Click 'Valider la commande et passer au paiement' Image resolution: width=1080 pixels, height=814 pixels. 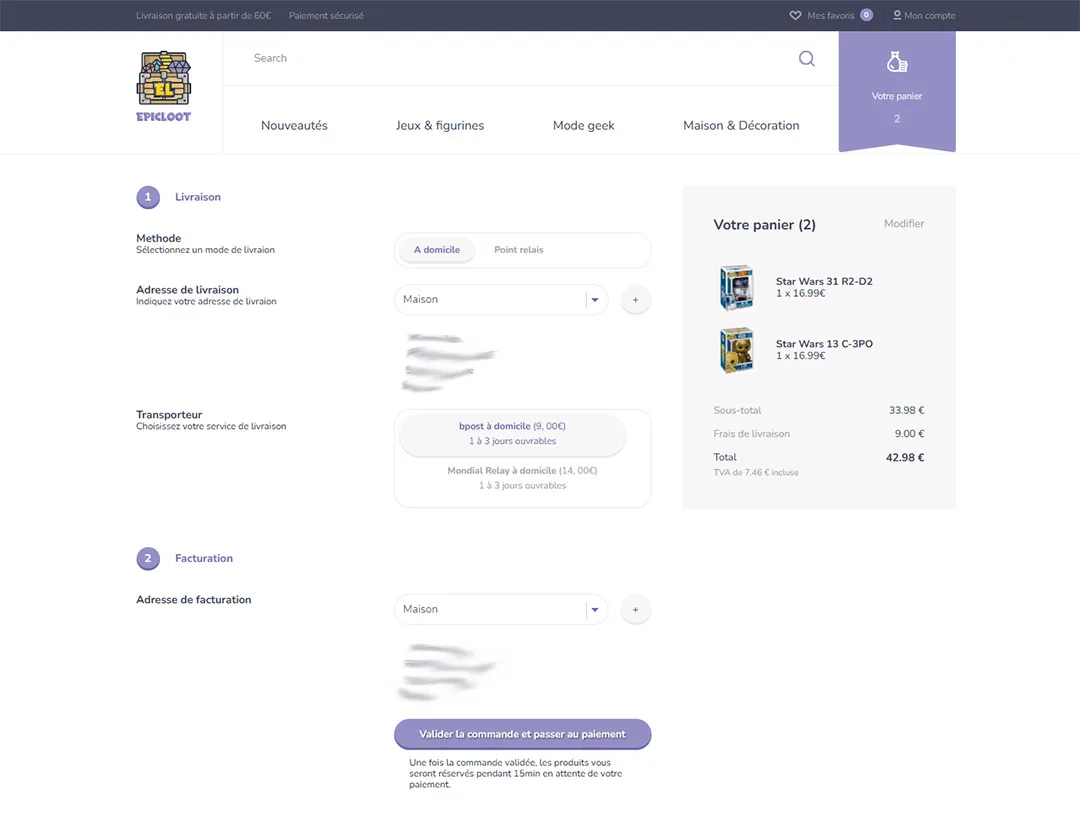tap(522, 734)
